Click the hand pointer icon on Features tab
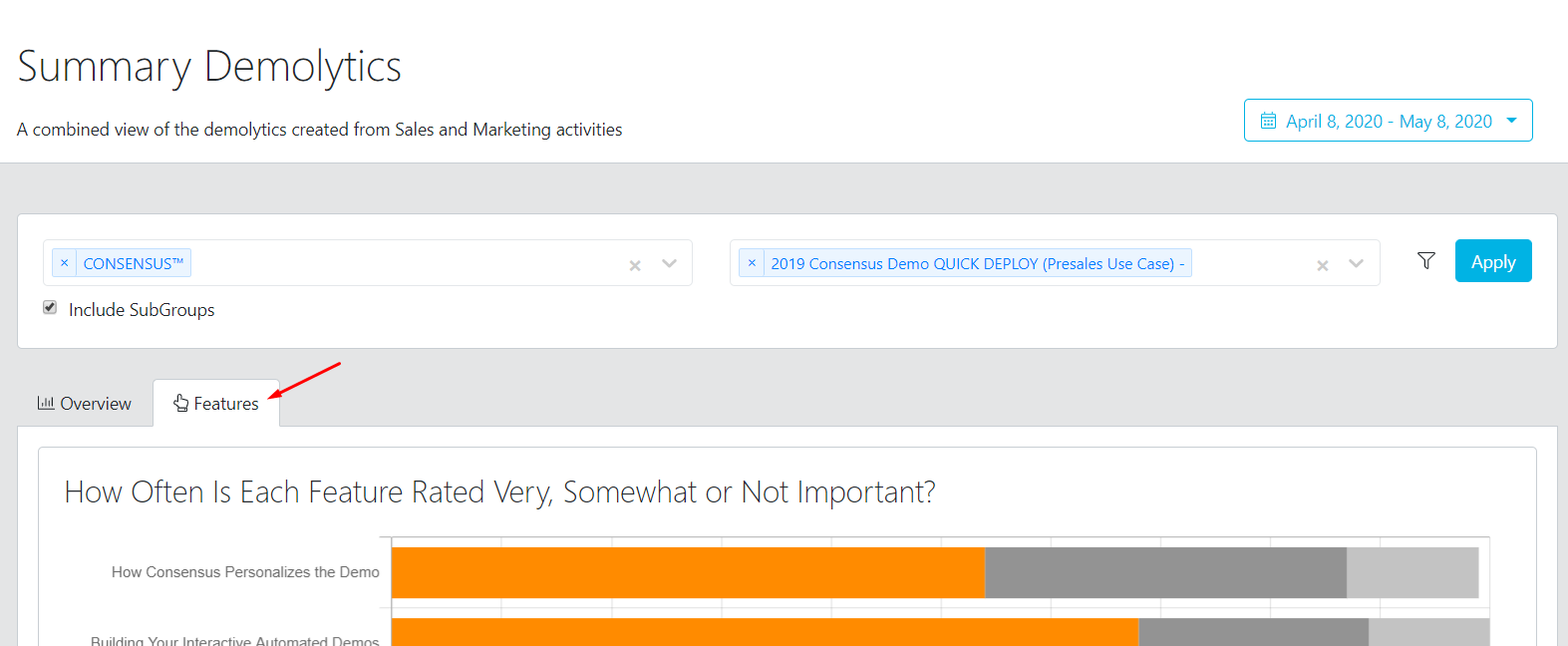The height and width of the screenshot is (646, 1568). point(180,403)
